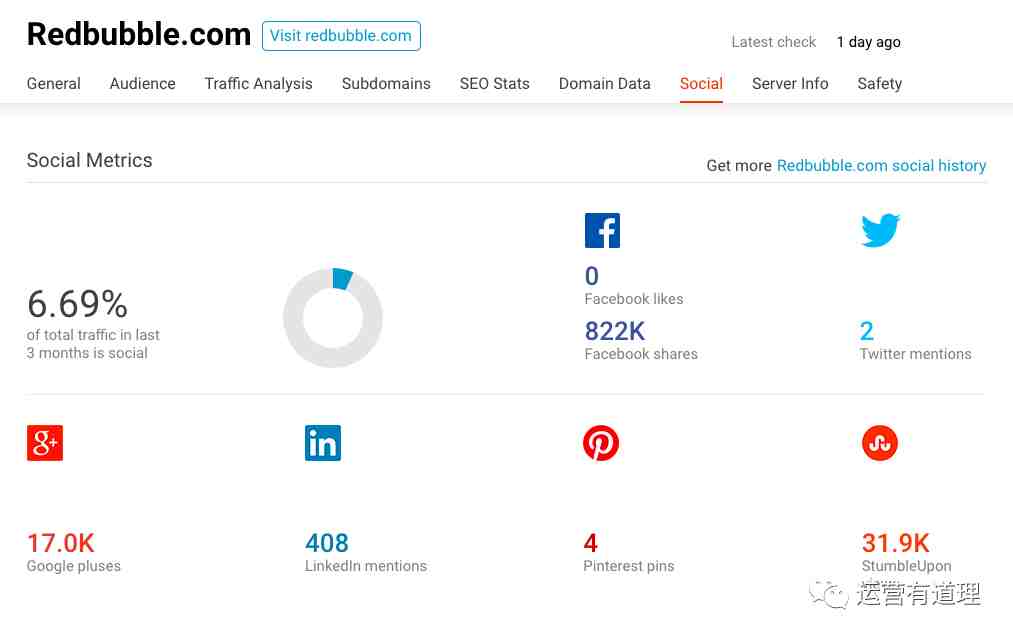The image size is (1013, 638).
Task: Switch to the Server Info tab
Action: [790, 84]
